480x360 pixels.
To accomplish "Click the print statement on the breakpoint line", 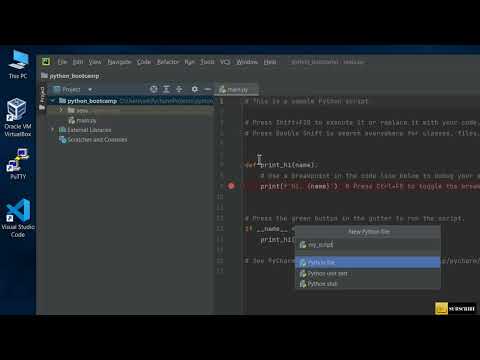I will 299,186.
